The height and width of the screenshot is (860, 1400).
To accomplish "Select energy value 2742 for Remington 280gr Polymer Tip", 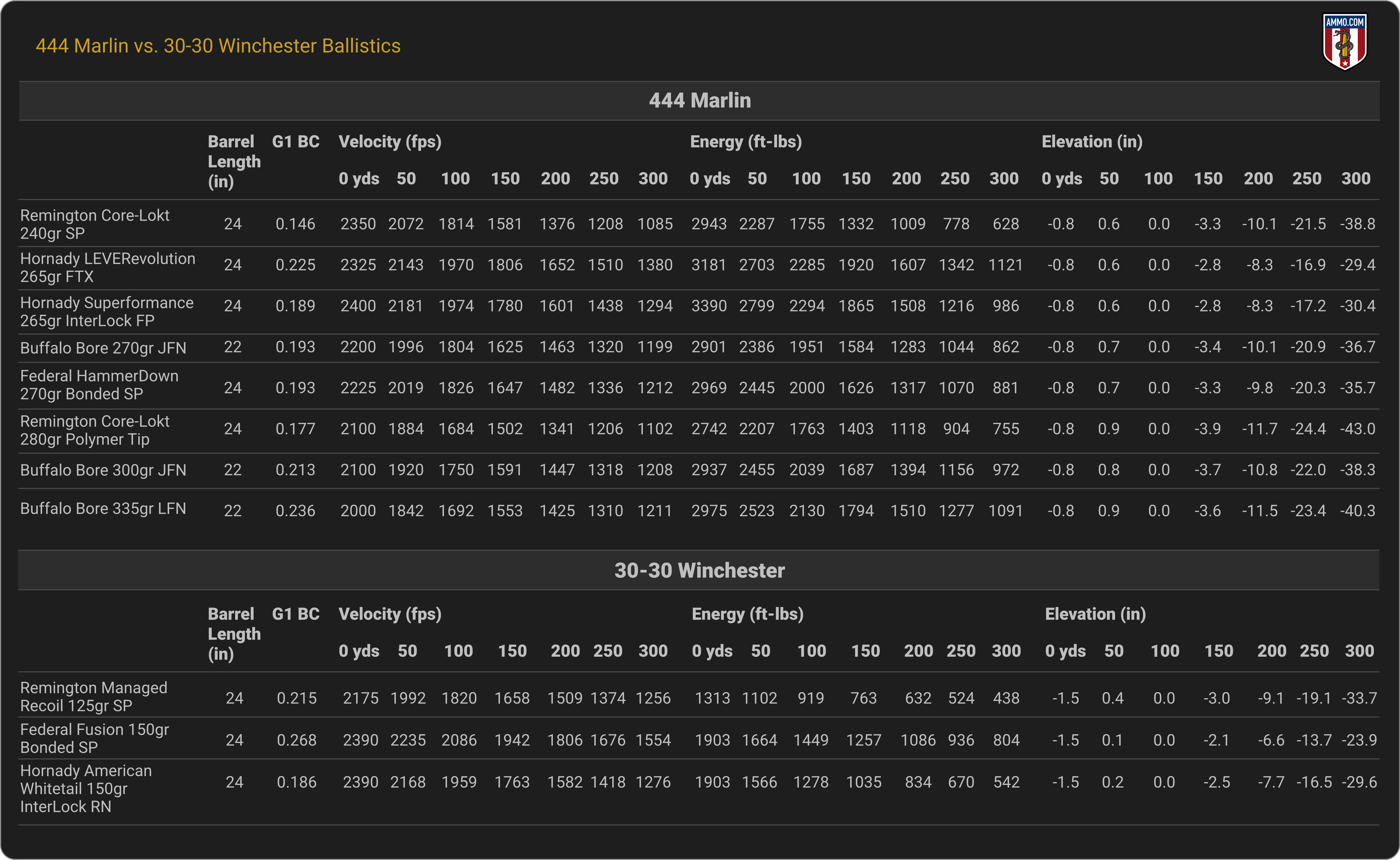I will coord(709,429).
